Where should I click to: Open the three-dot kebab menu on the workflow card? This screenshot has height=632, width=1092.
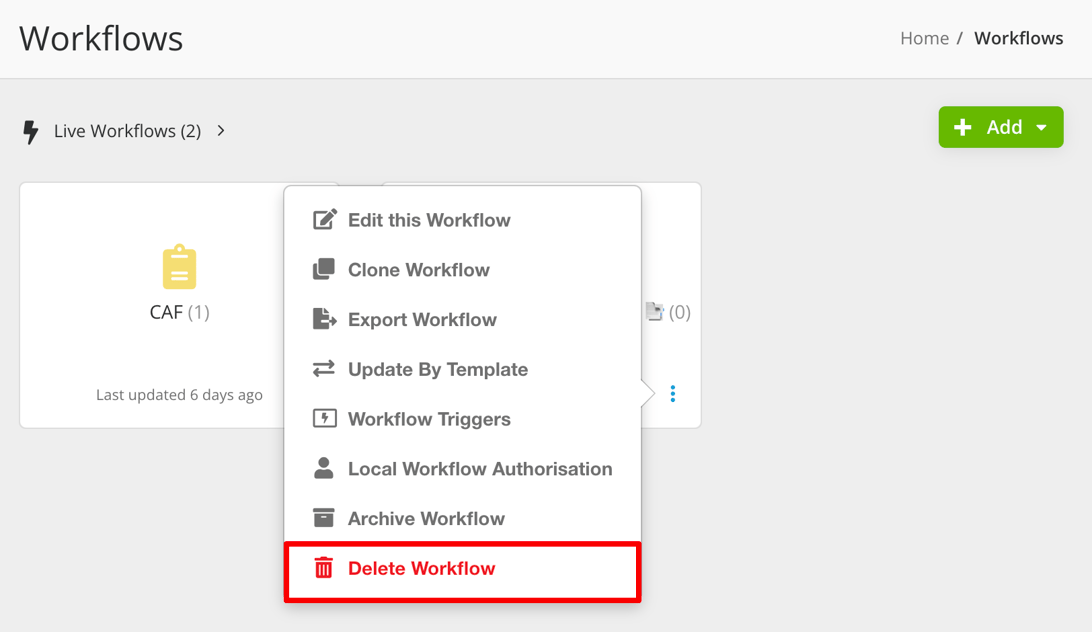(x=672, y=393)
